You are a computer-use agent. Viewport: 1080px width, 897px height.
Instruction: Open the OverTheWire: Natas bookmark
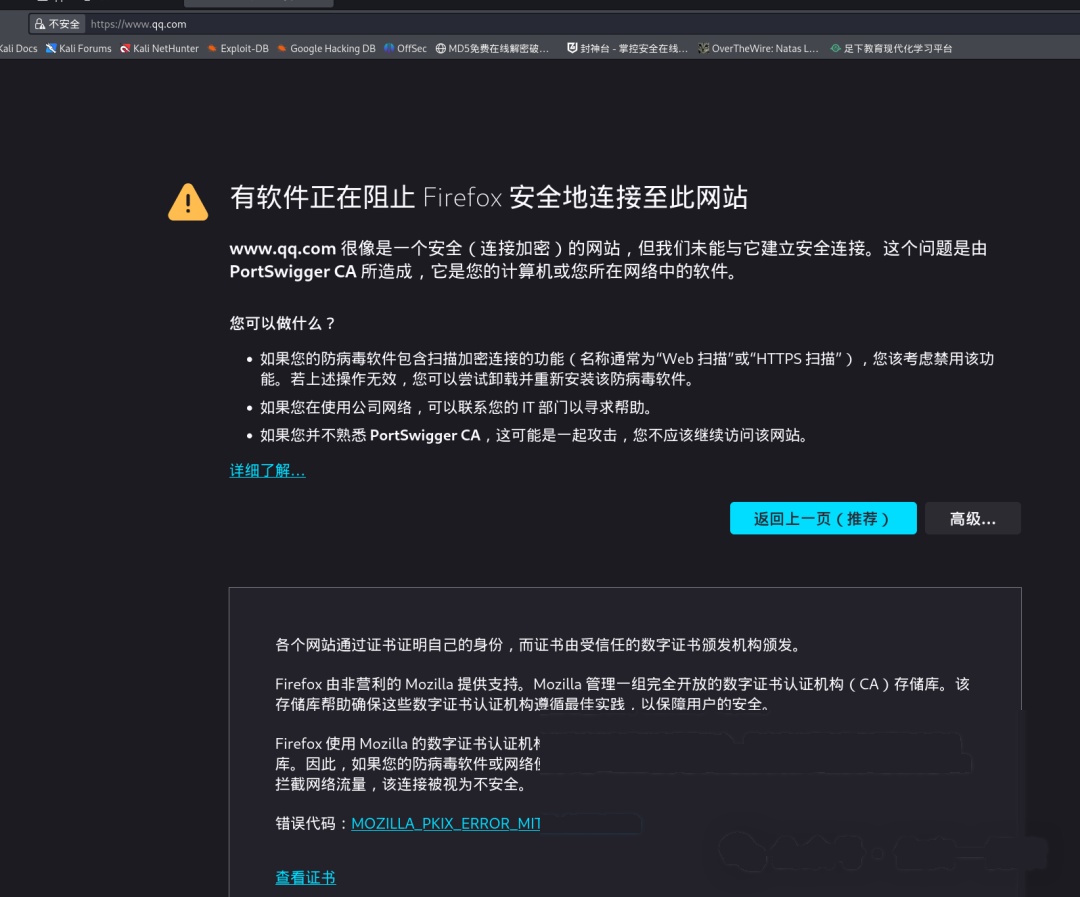pos(758,48)
